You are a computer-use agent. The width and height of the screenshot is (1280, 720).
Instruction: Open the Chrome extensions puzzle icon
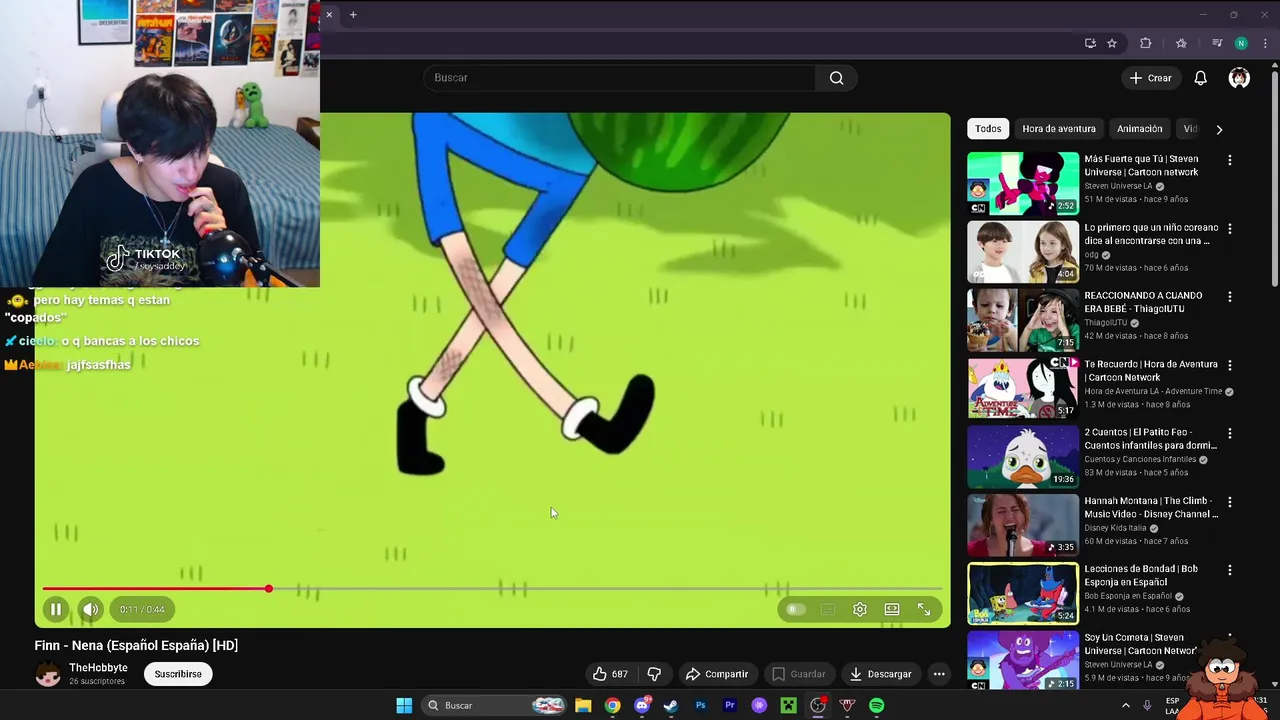pyautogui.click(x=1146, y=43)
